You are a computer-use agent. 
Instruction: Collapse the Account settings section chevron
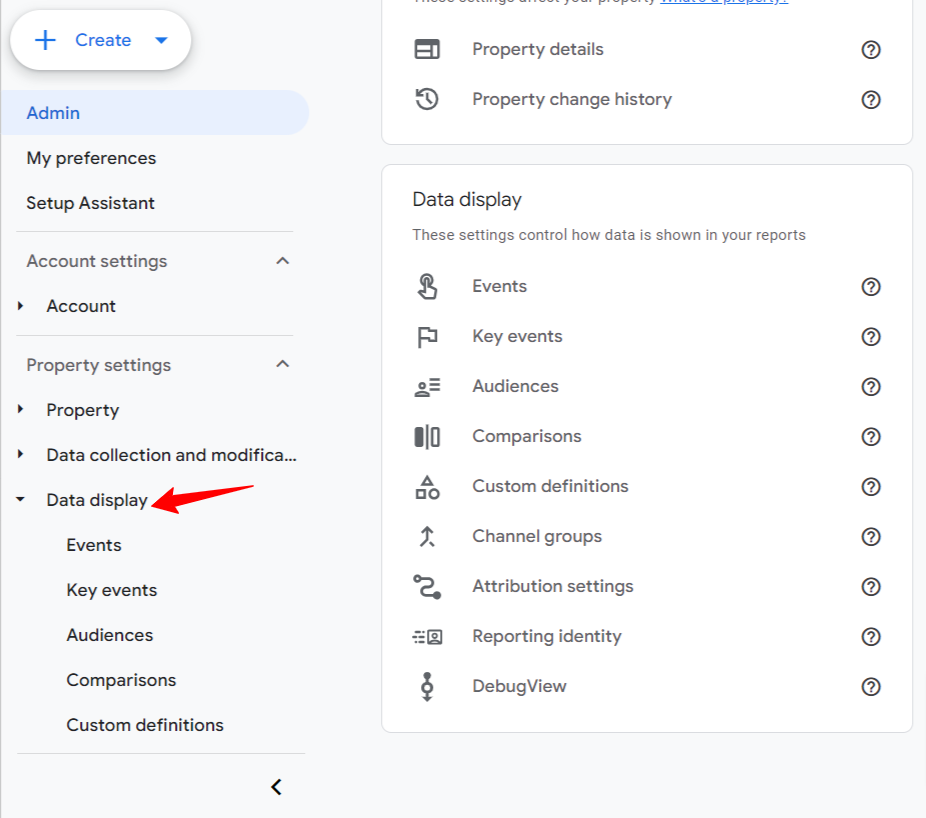click(x=283, y=260)
